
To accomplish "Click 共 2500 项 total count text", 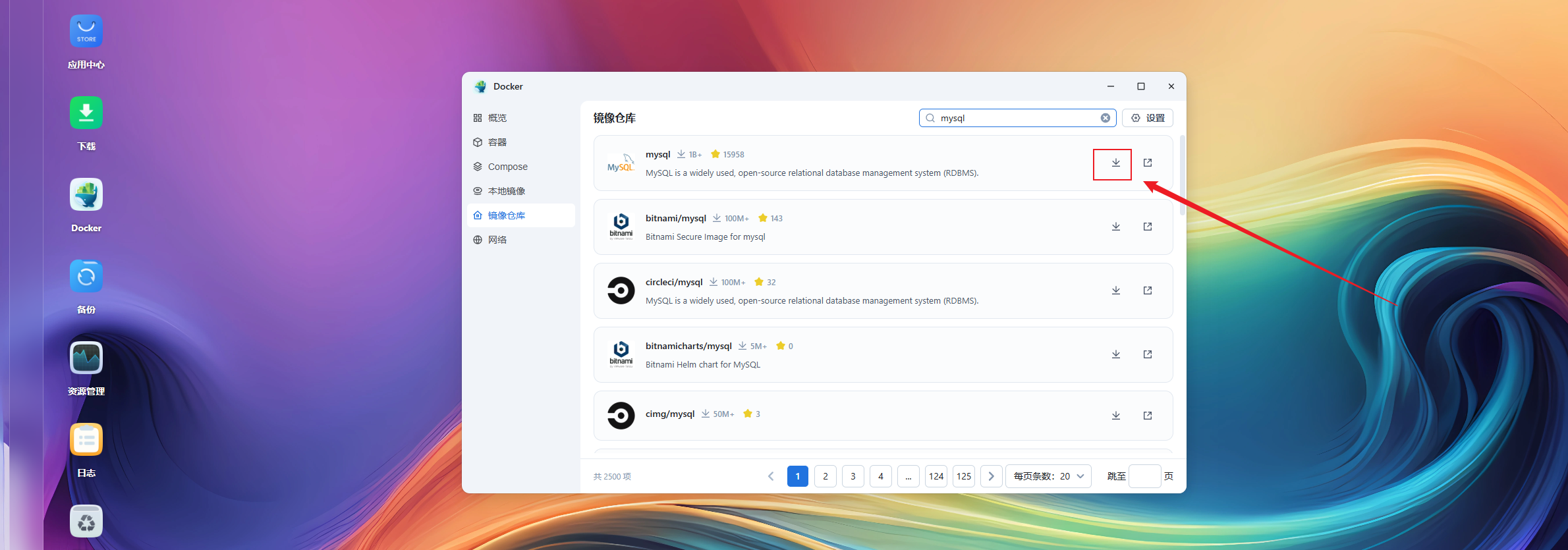I will pyautogui.click(x=612, y=476).
